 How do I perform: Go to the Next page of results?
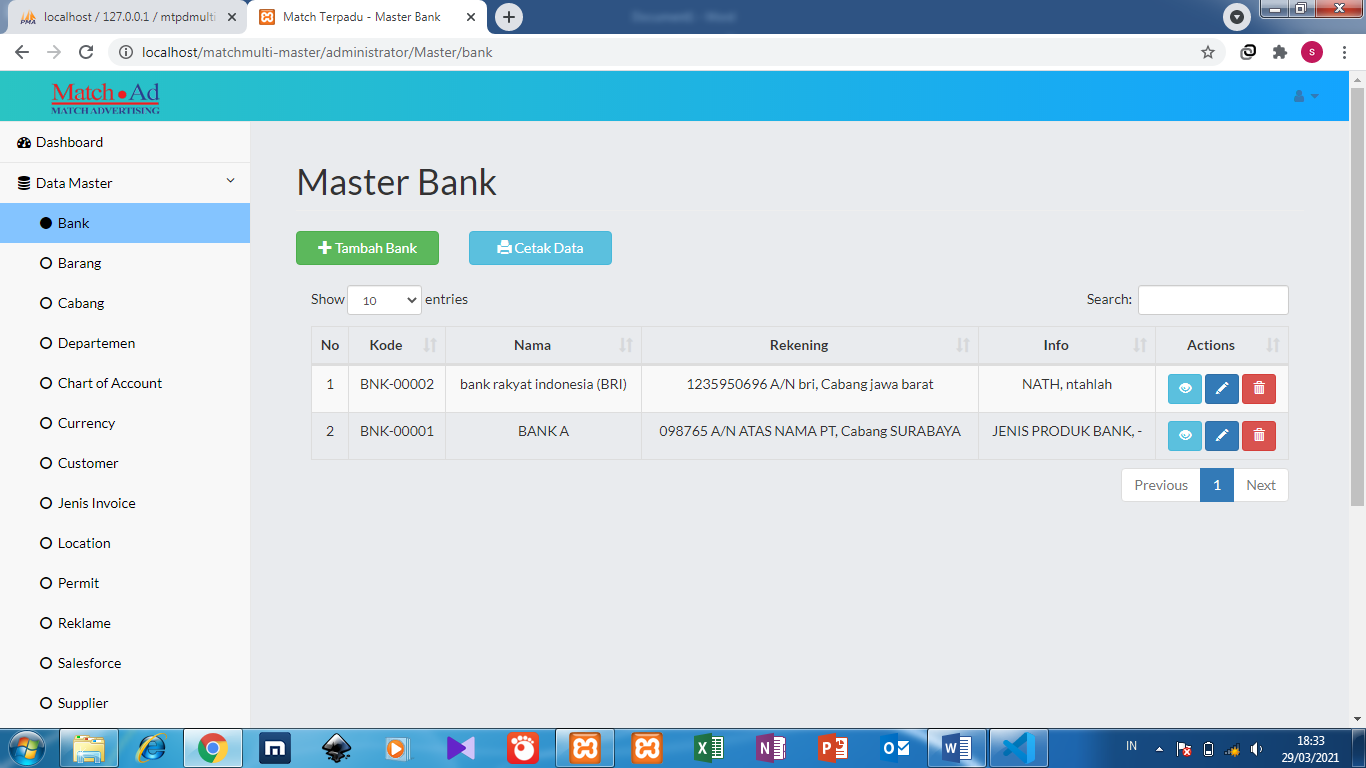click(1261, 485)
